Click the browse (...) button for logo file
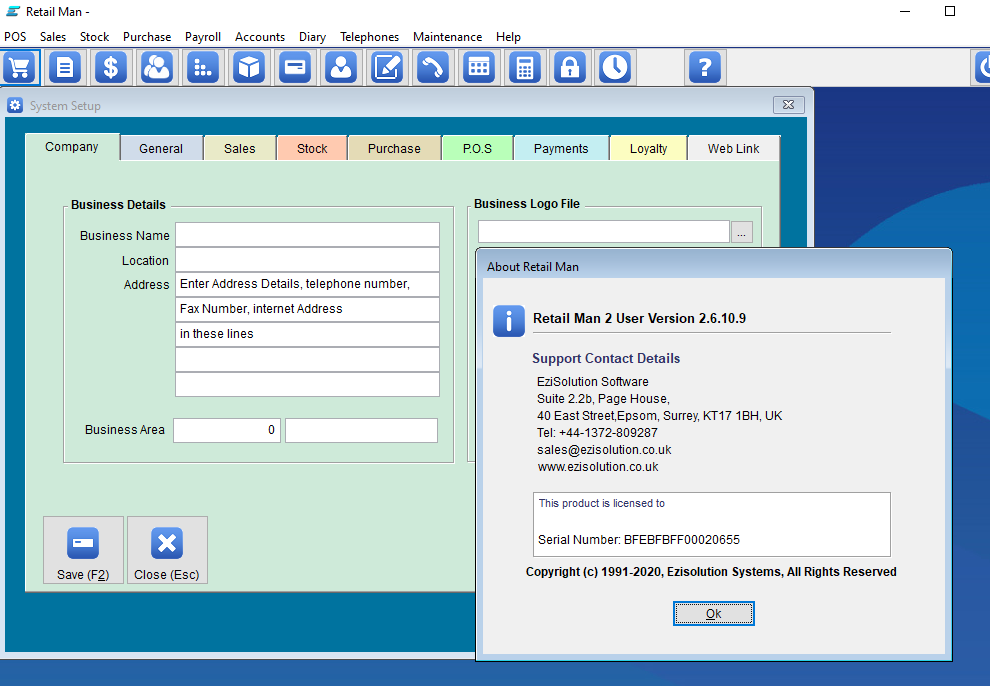The height and width of the screenshot is (686, 990). point(742,232)
